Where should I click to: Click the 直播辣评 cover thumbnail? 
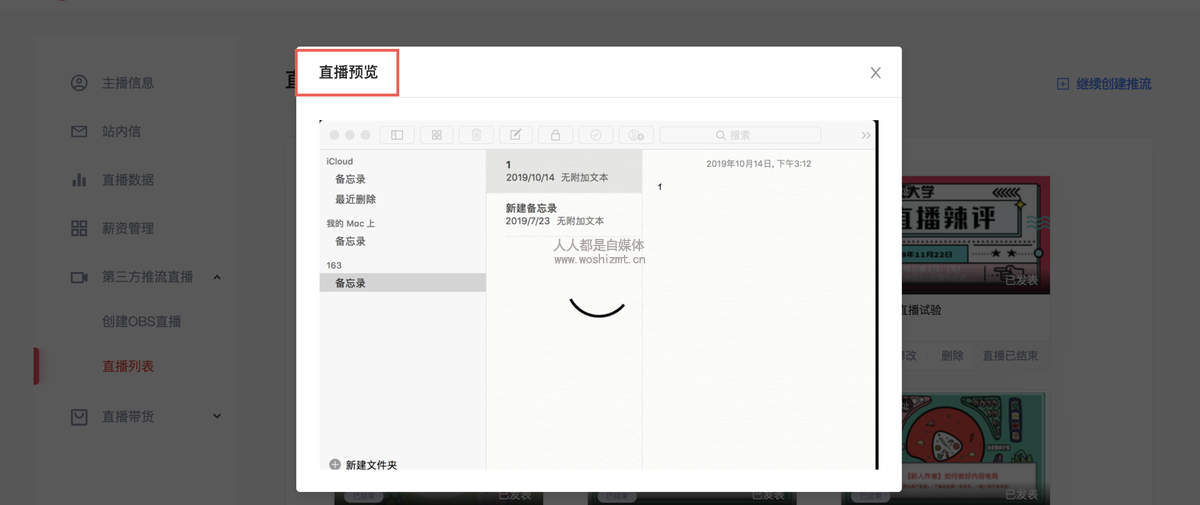pos(975,235)
